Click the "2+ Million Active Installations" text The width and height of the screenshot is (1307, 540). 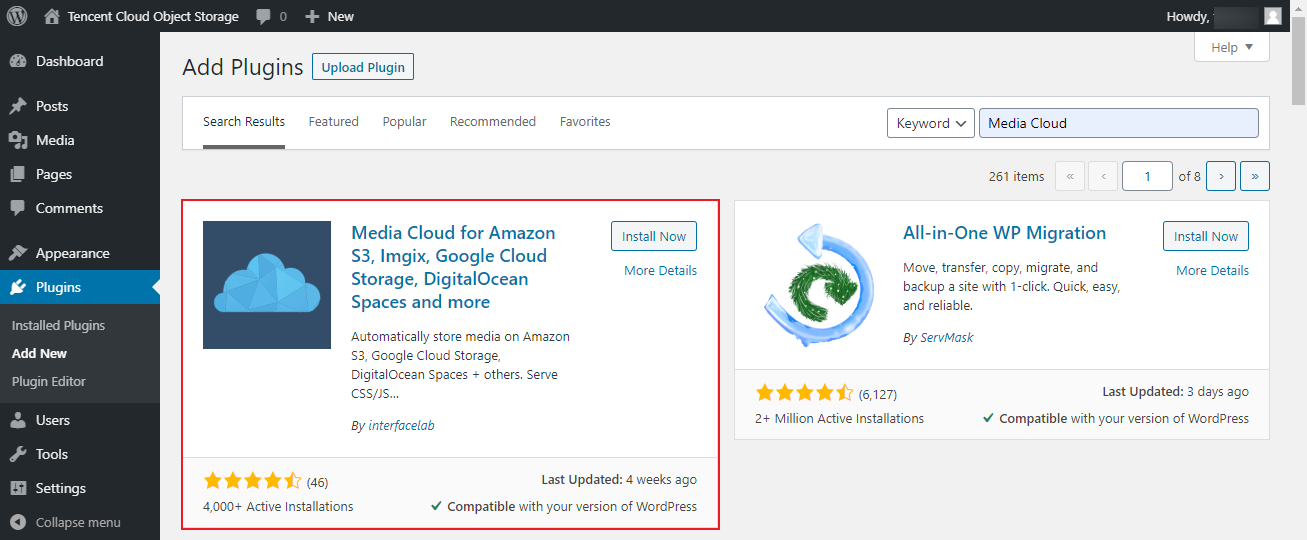839,418
